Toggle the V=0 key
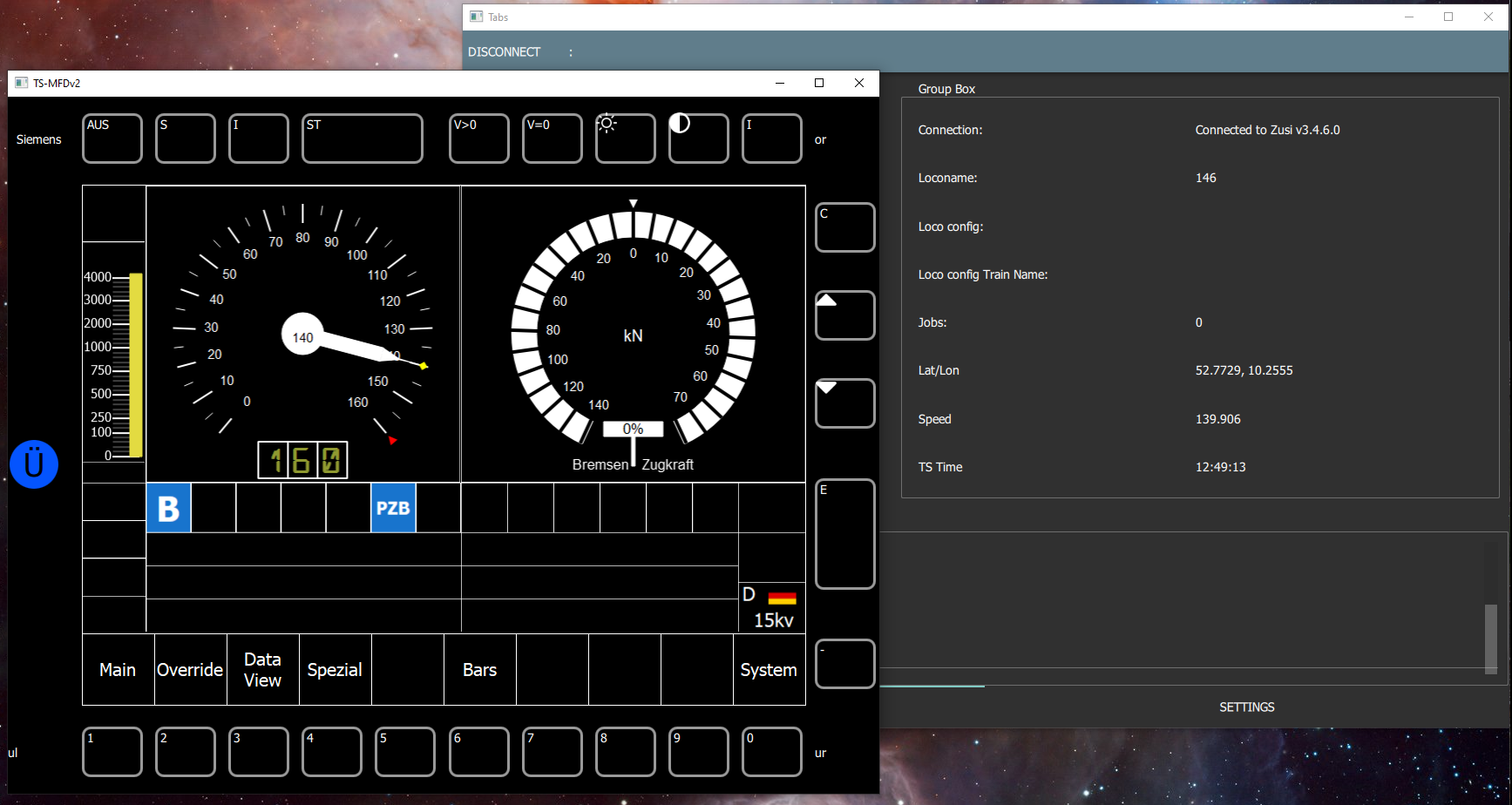 tap(552, 139)
